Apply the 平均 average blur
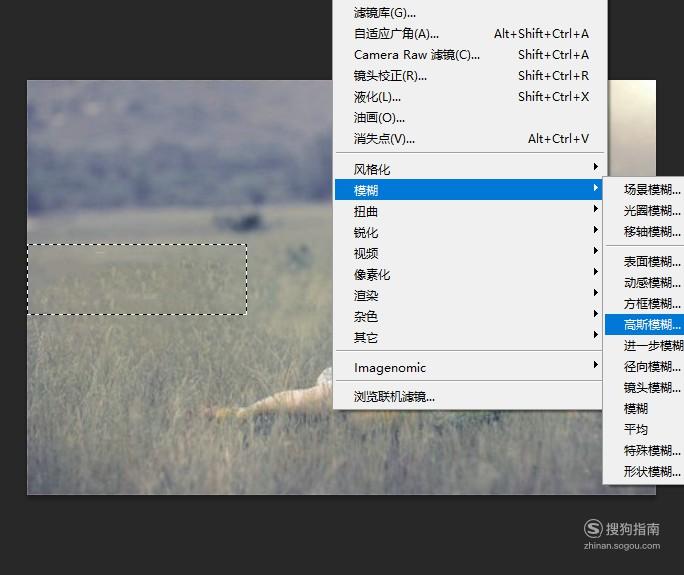684x575 pixels. click(x=644, y=429)
